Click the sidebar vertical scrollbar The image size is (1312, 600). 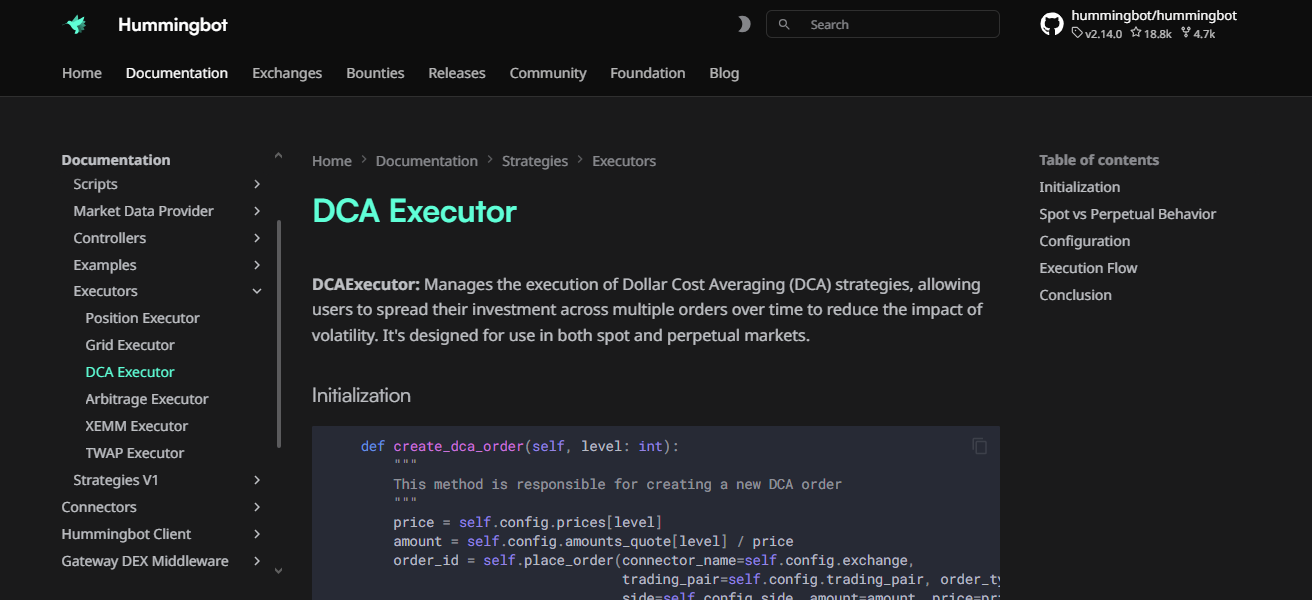tap(279, 334)
